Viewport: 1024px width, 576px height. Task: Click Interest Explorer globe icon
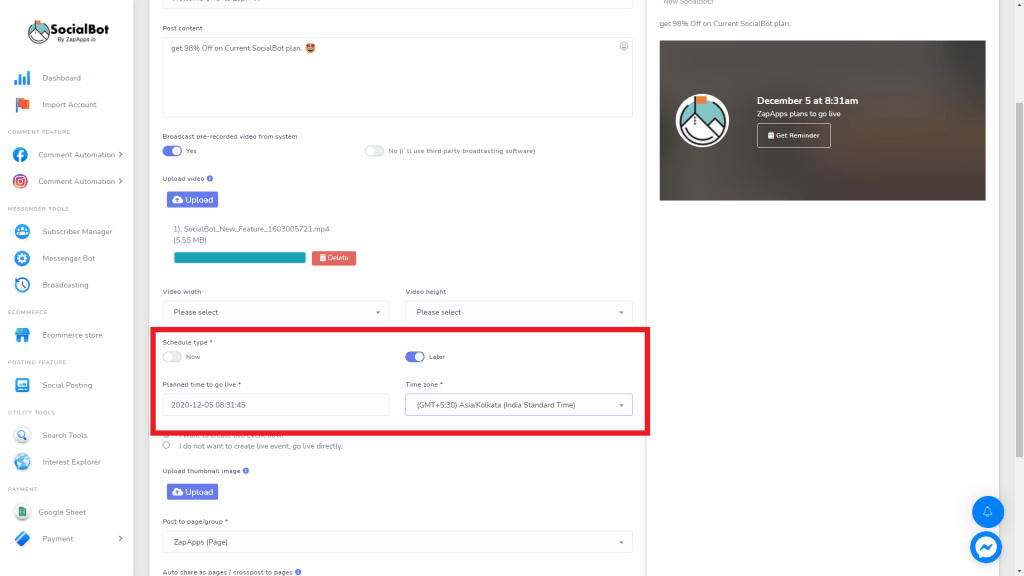point(22,462)
